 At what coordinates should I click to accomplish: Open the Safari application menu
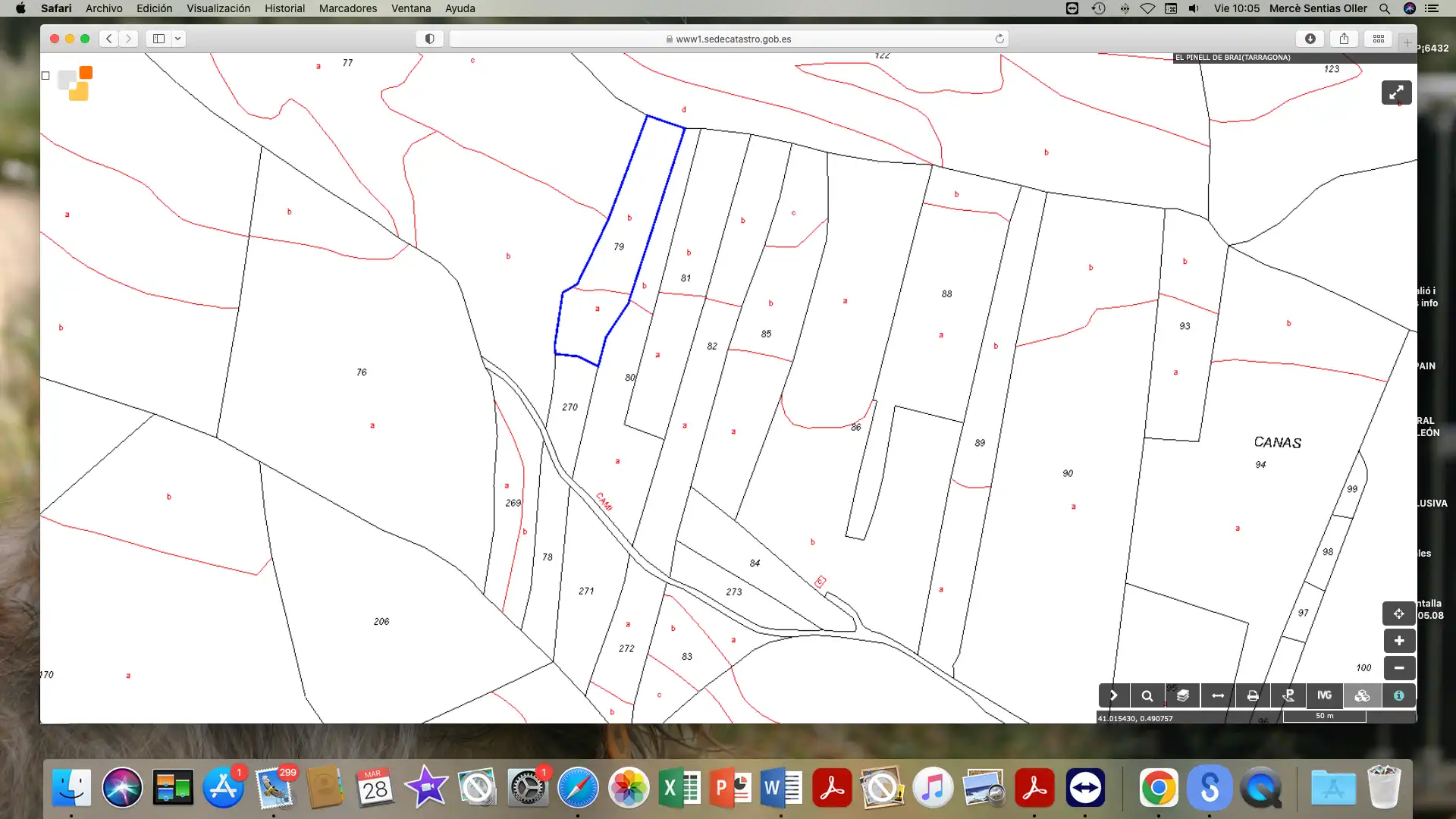56,8
